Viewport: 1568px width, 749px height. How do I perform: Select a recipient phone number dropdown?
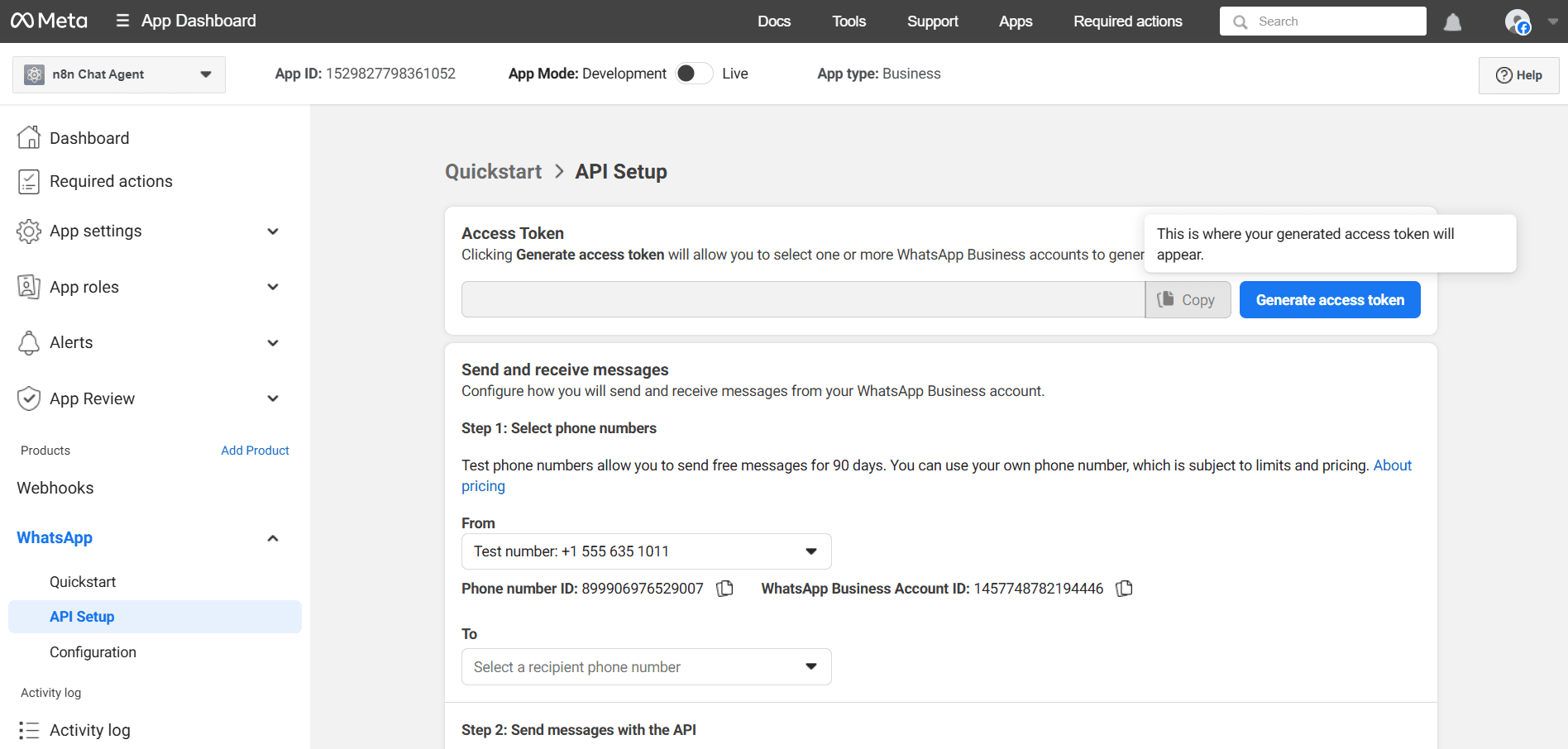click(x=646, y=667)
